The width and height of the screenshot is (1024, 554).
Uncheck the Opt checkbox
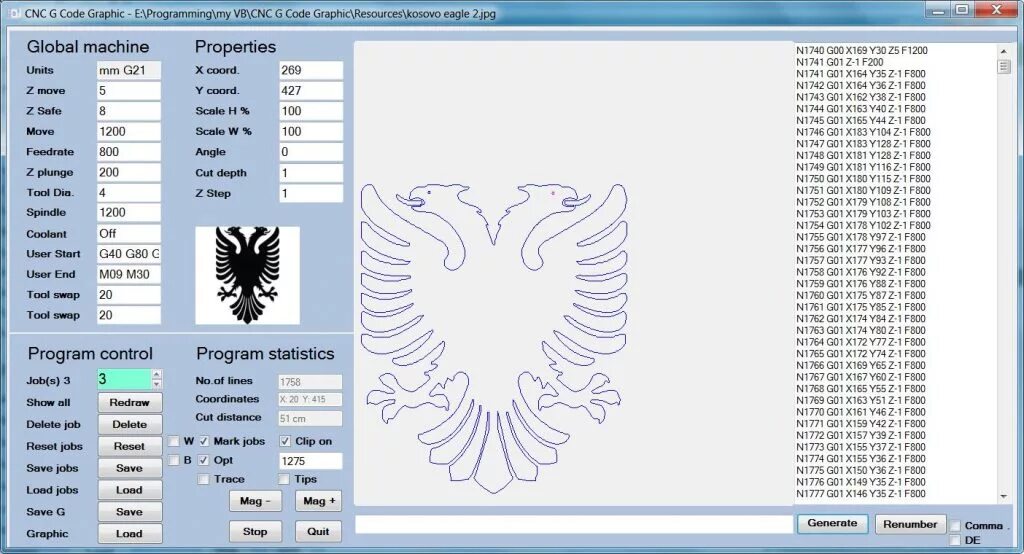click(x=204, y=461)
